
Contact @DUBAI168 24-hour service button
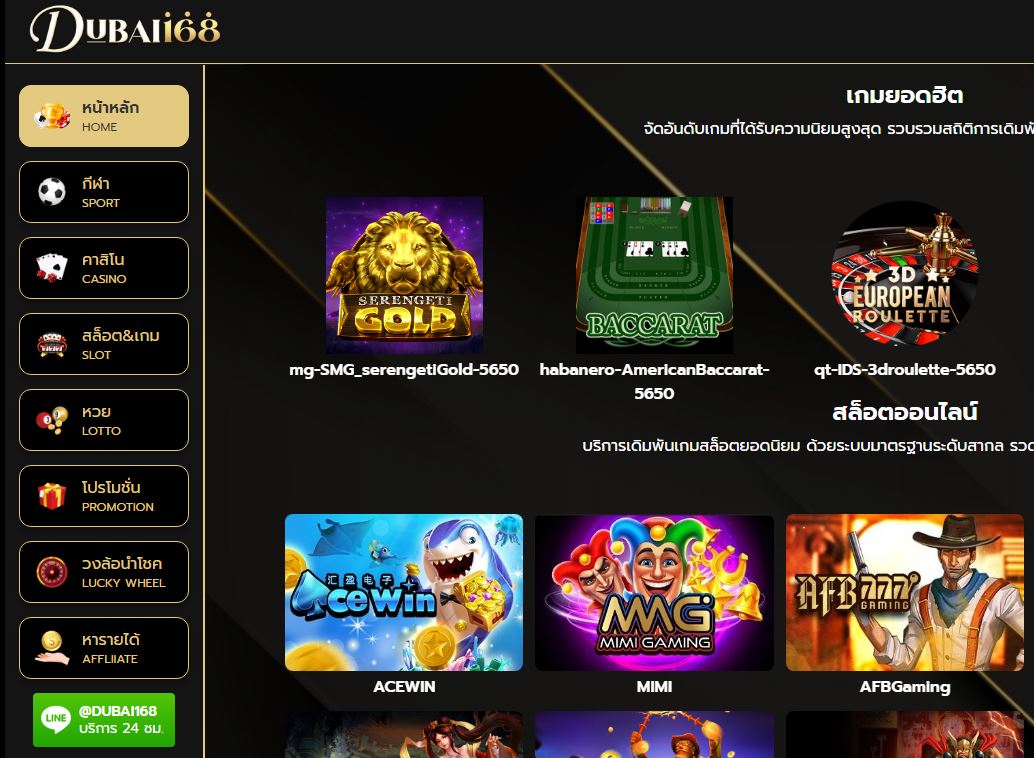[104, 720]
